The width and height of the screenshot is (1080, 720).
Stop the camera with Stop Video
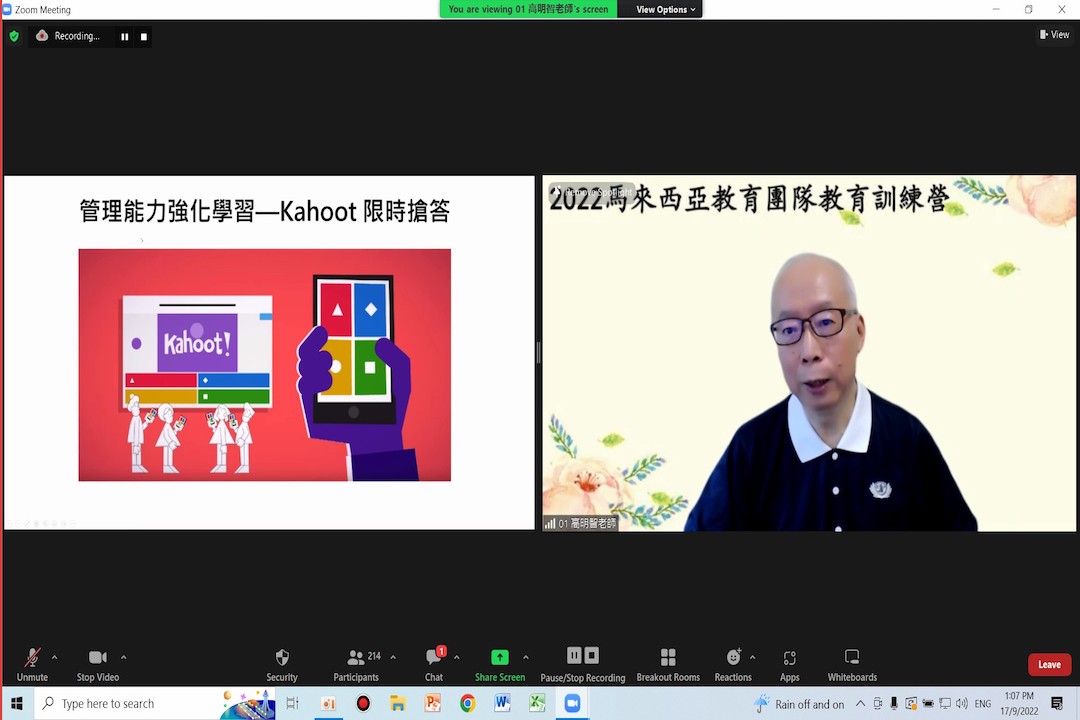click(98, 664)
